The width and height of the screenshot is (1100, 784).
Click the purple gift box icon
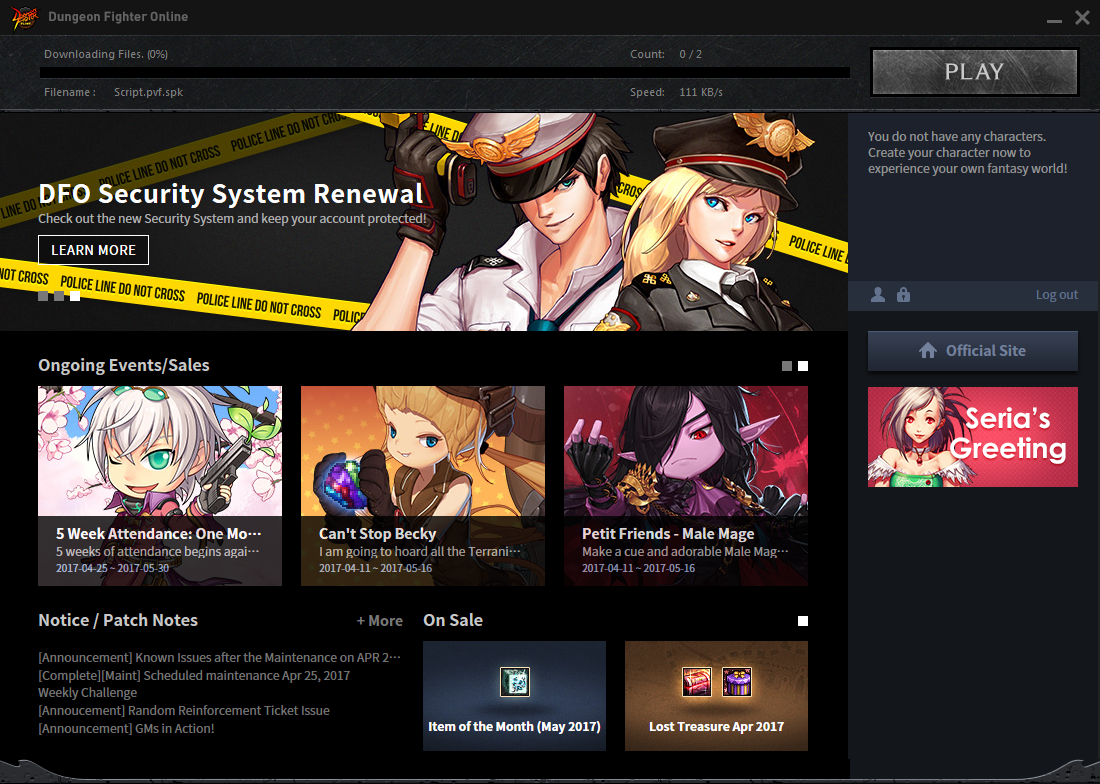click(737, 682)
